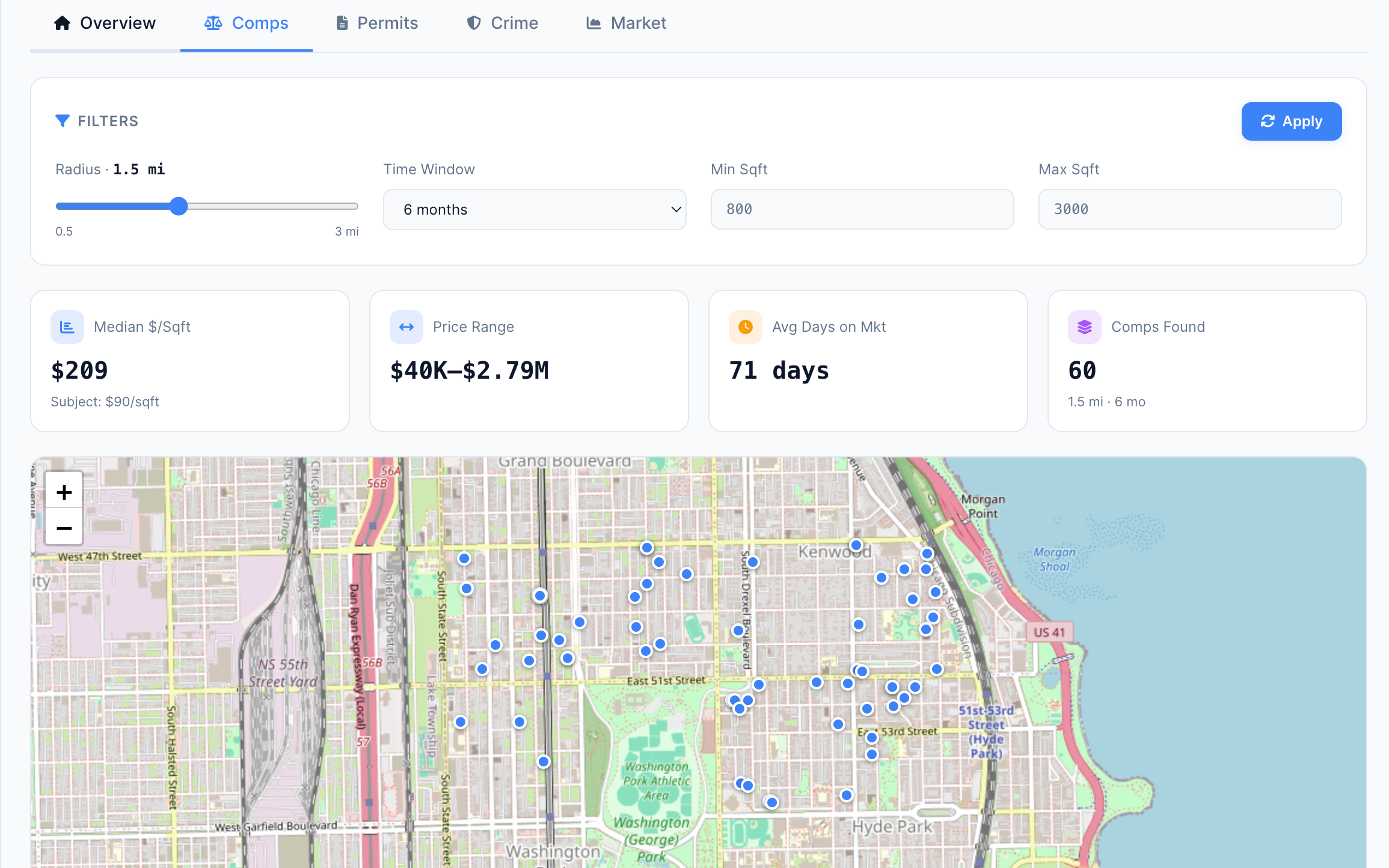Image resolution: width=1389 pixels, height=868 pixels.
Task: Click the Max Sqft label
Action: 1069,170
